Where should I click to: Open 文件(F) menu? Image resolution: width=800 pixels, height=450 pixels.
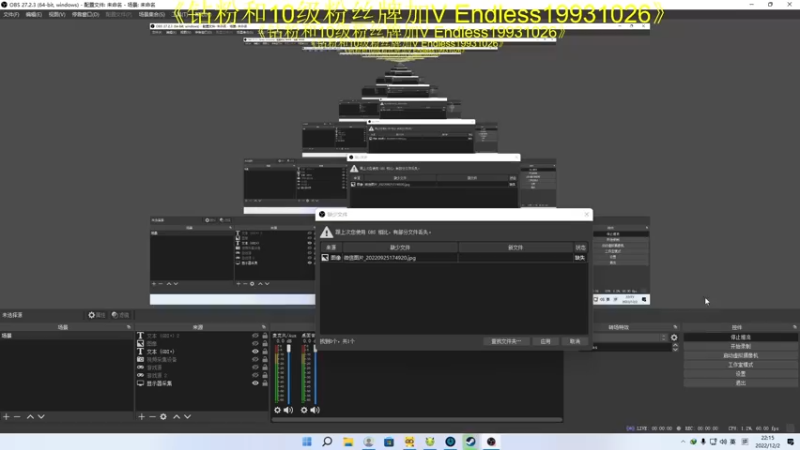(11, 15)
